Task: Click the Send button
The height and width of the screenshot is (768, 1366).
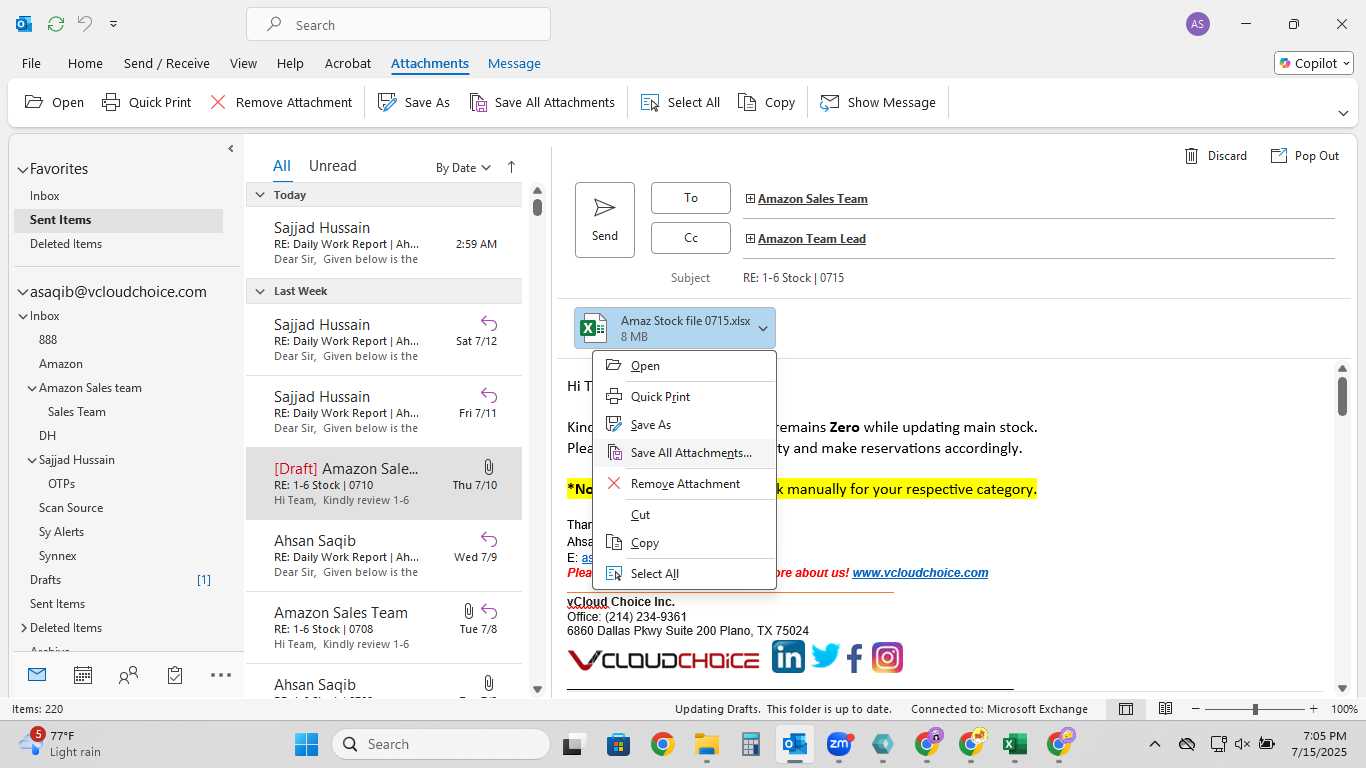Action: click(x=605, y=220)
